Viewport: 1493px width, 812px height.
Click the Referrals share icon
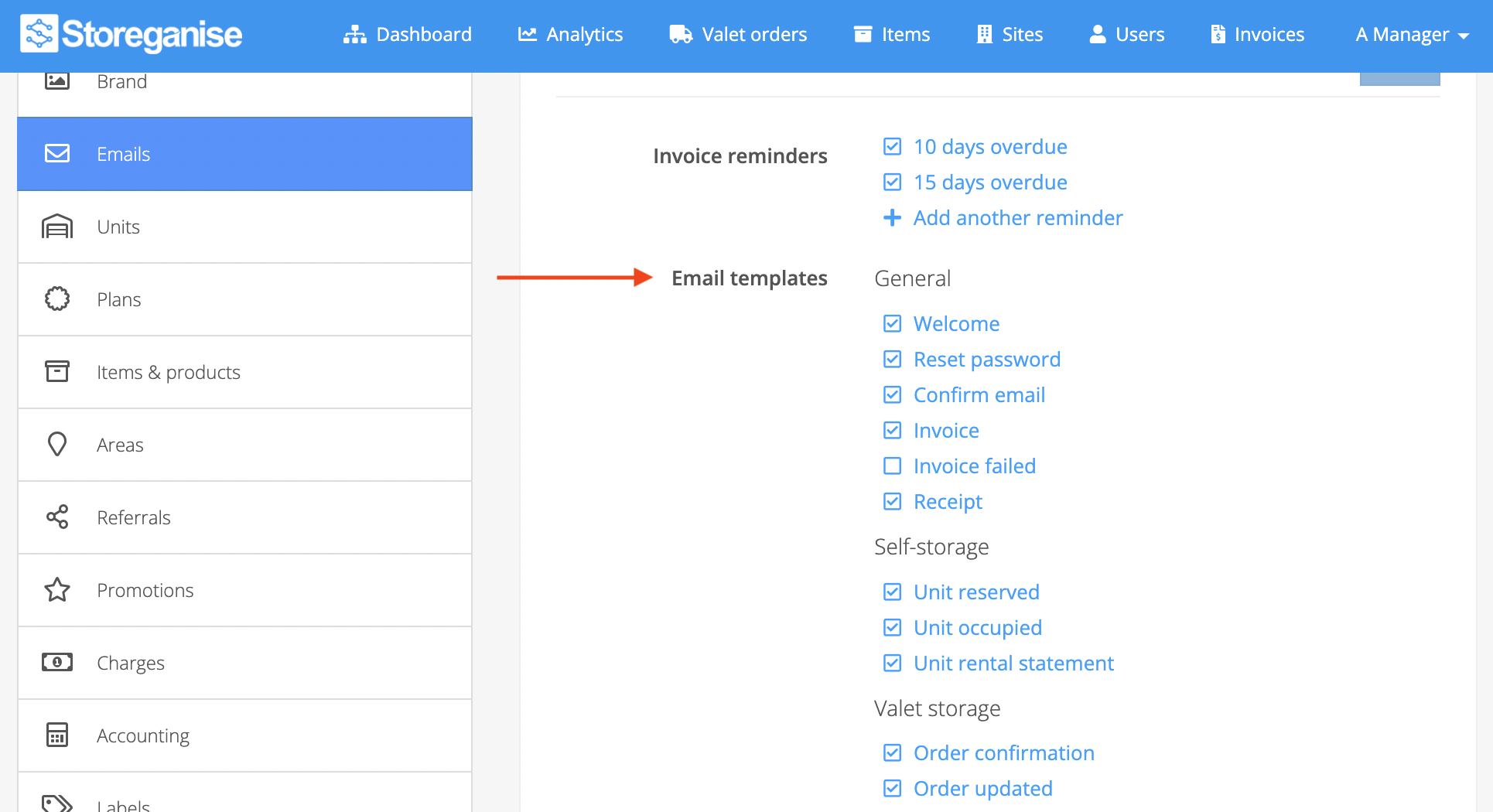pyautogui.click(x=57, y=517)
